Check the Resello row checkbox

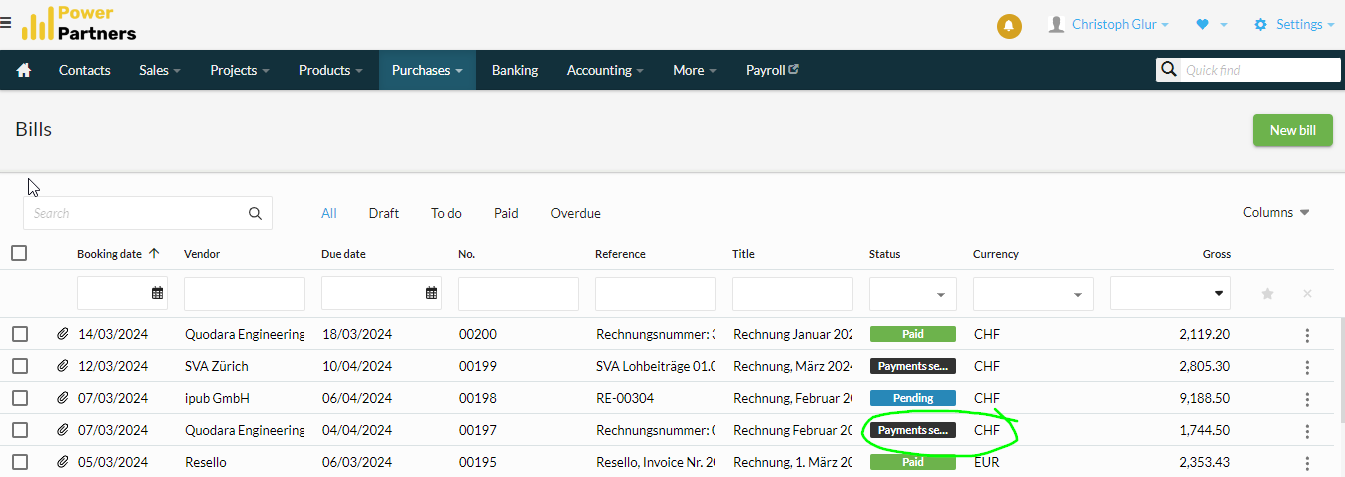click(x=20, y=462)
